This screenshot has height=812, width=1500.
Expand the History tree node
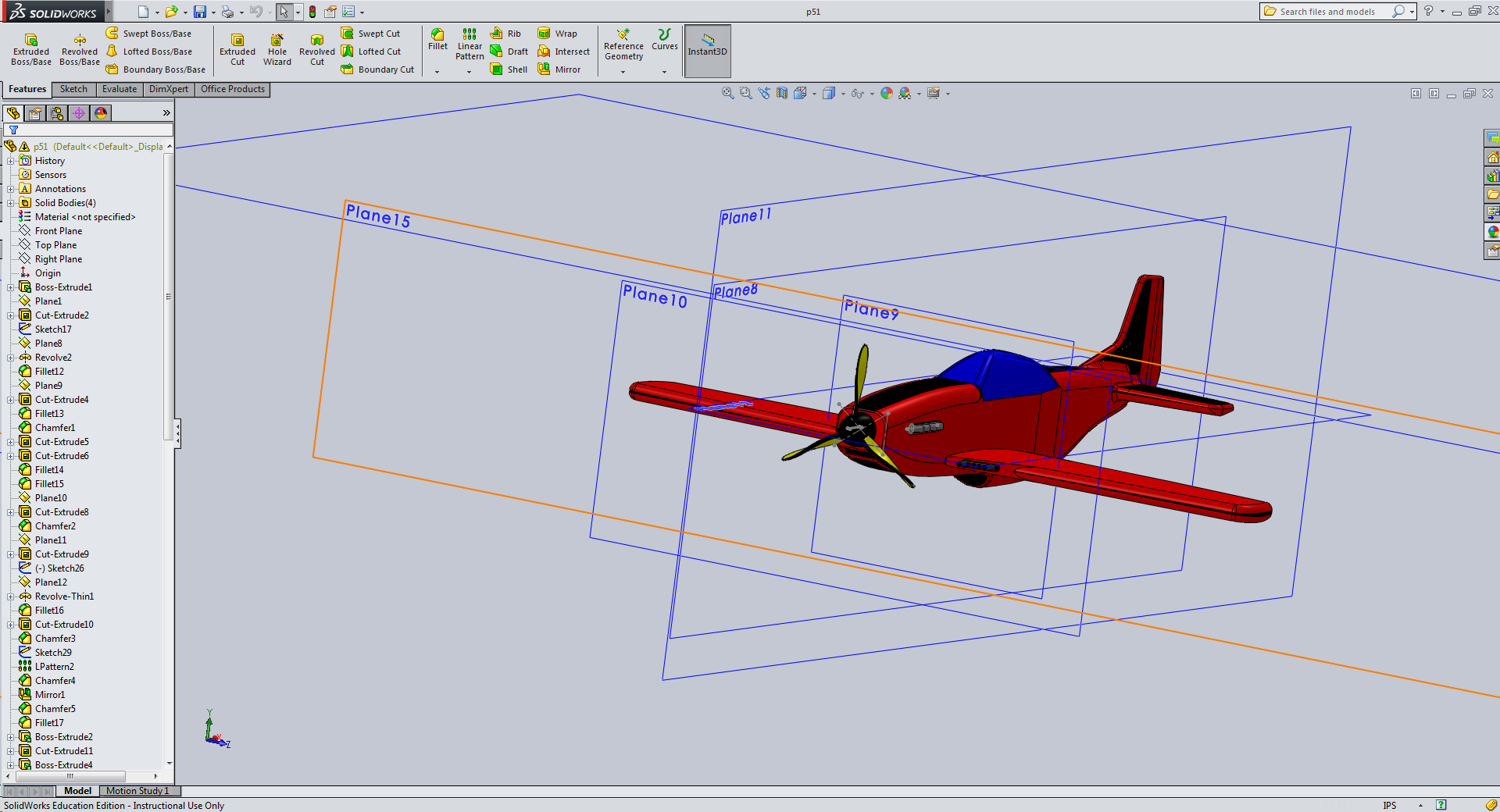coord(11,161)
